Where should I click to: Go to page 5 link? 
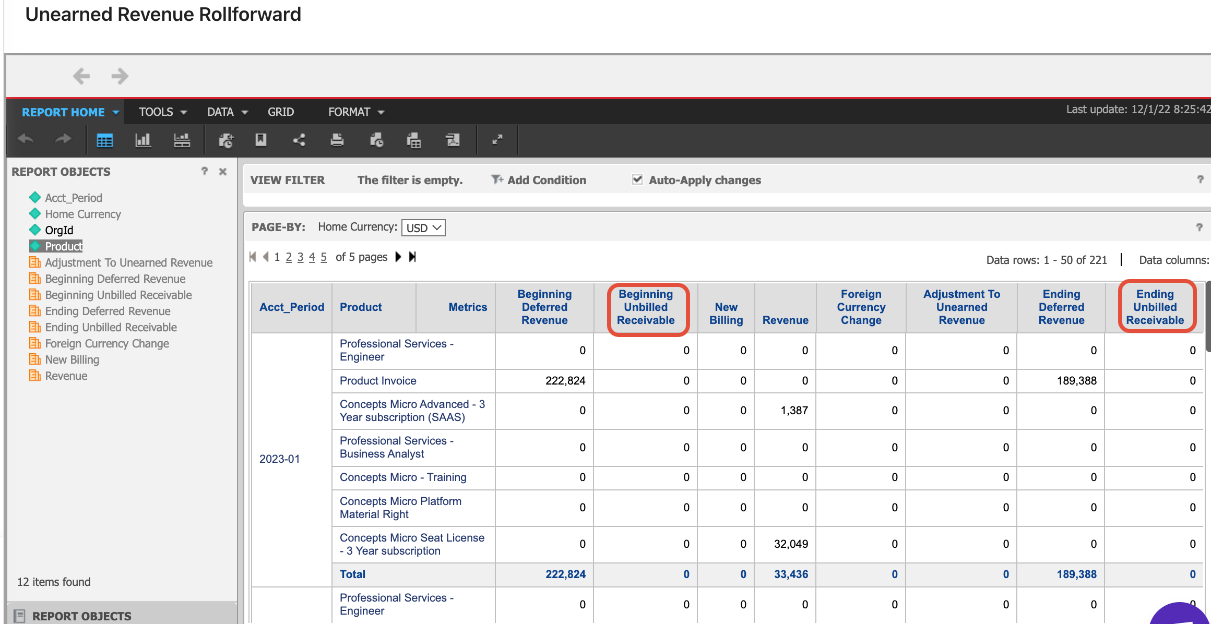pos(324,257)
